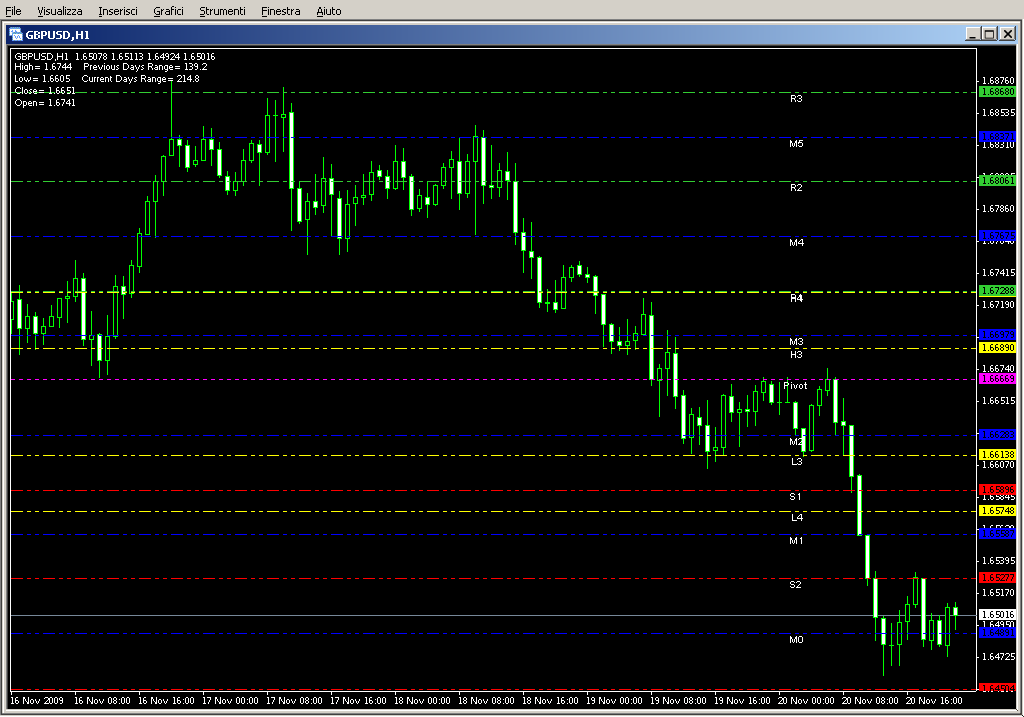Select the L3 level label
Screen dimensions: 1024x717
click(x=797, y=461)
